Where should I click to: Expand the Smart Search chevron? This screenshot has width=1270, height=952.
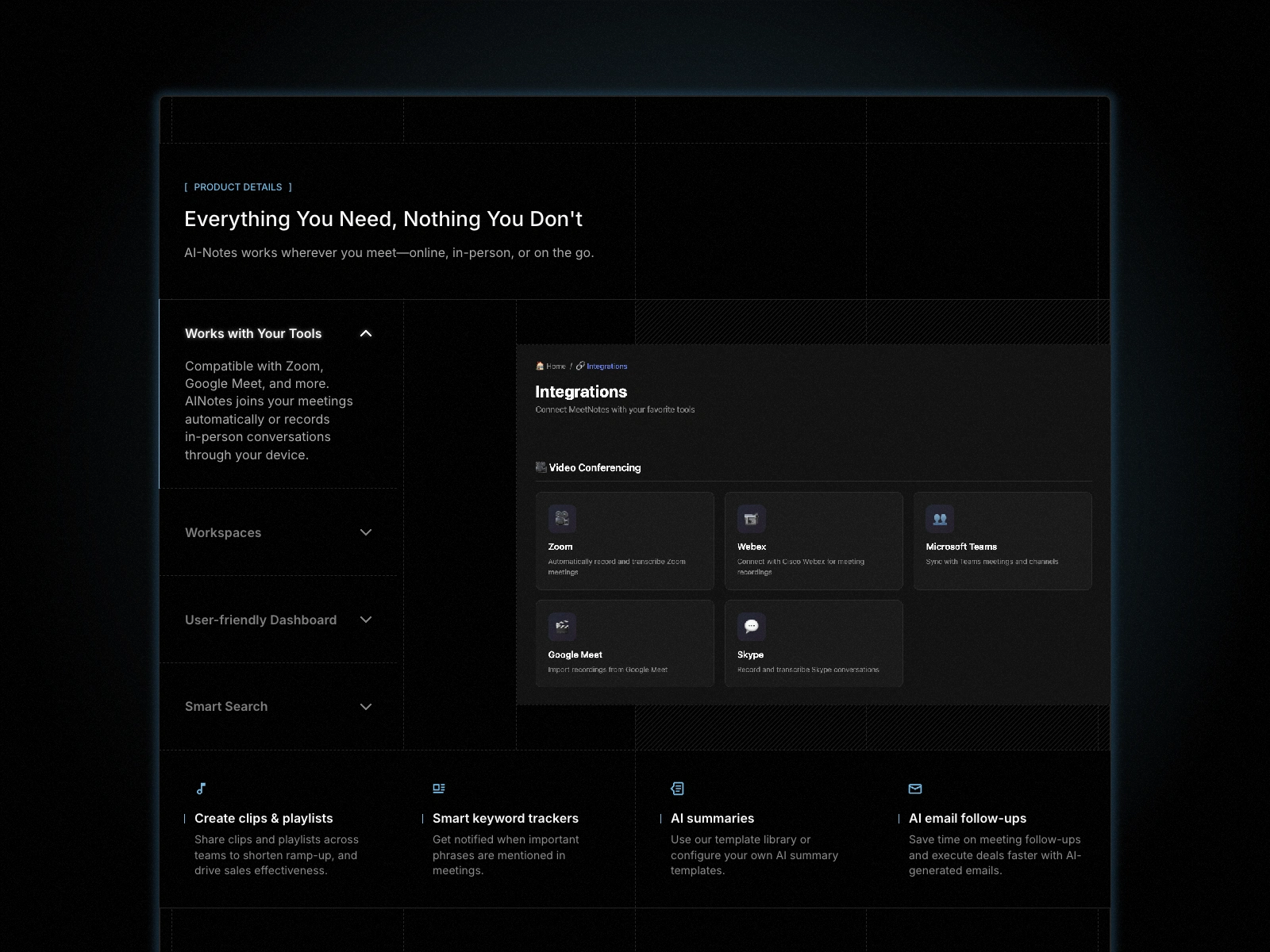pyautogui.click(x=366, y=707)
